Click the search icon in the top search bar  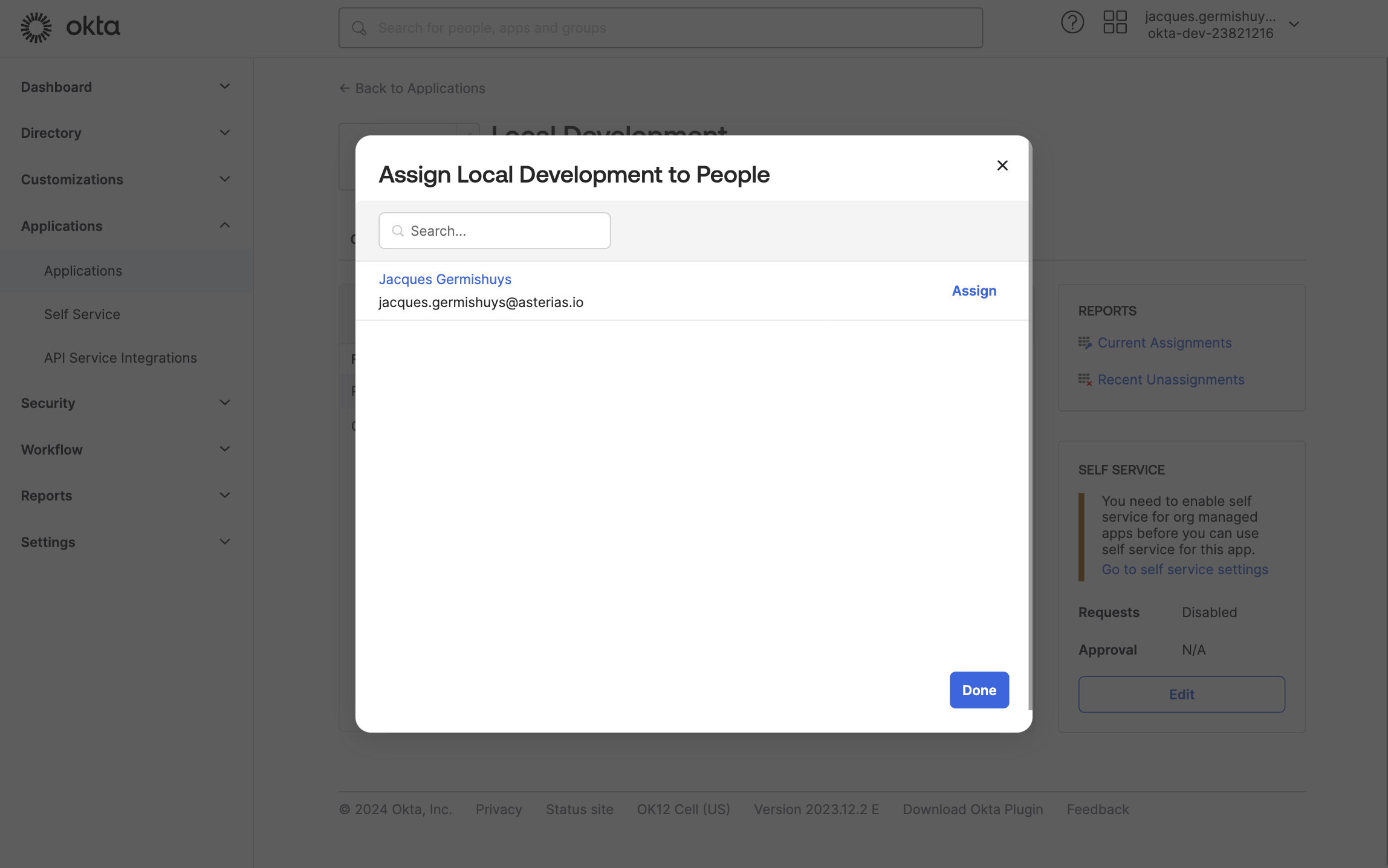359,28
